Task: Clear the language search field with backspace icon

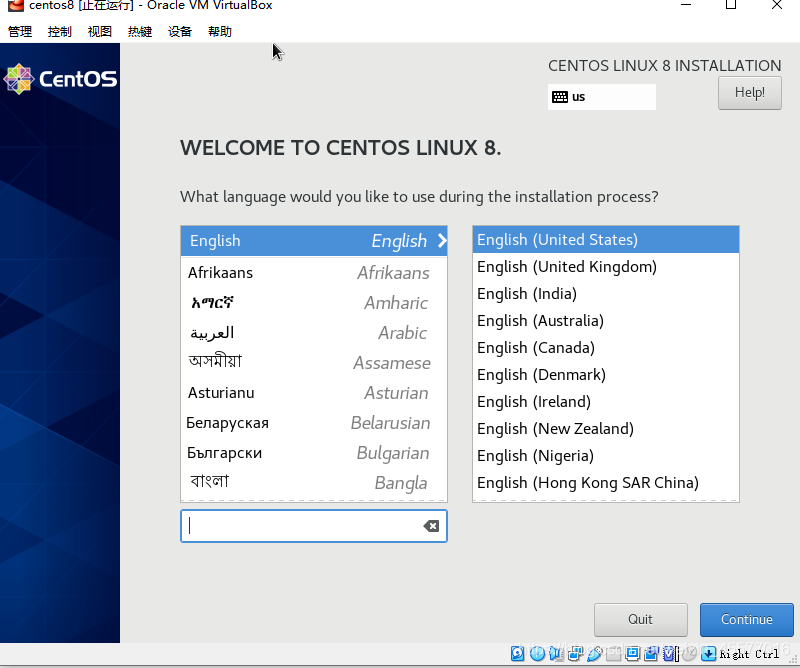Action: coord(431,526)
